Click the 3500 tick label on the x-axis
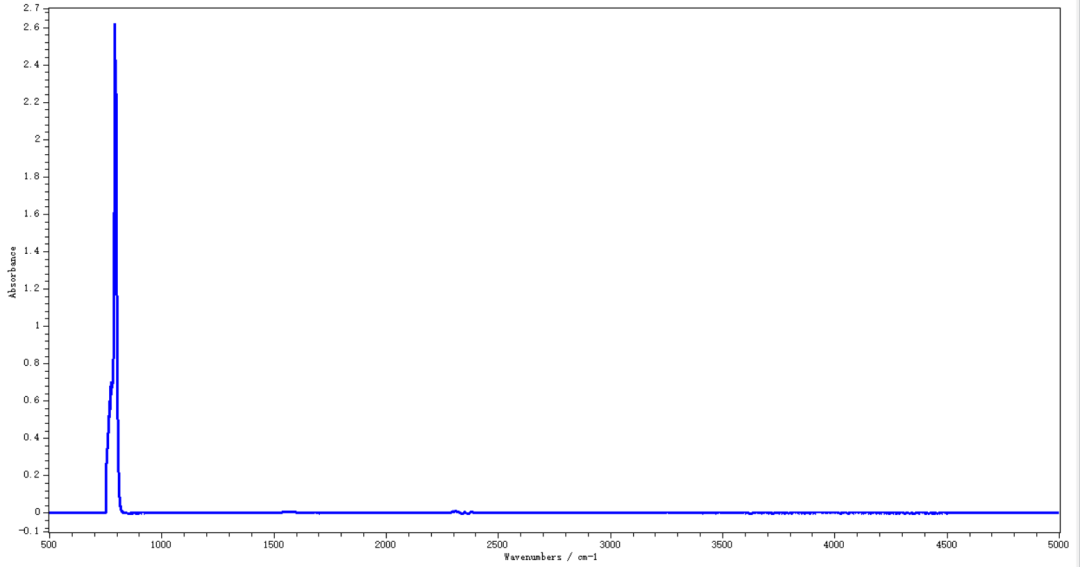Screen dimensions: 1080x567 pyautogui.click(x=723, y=544)
